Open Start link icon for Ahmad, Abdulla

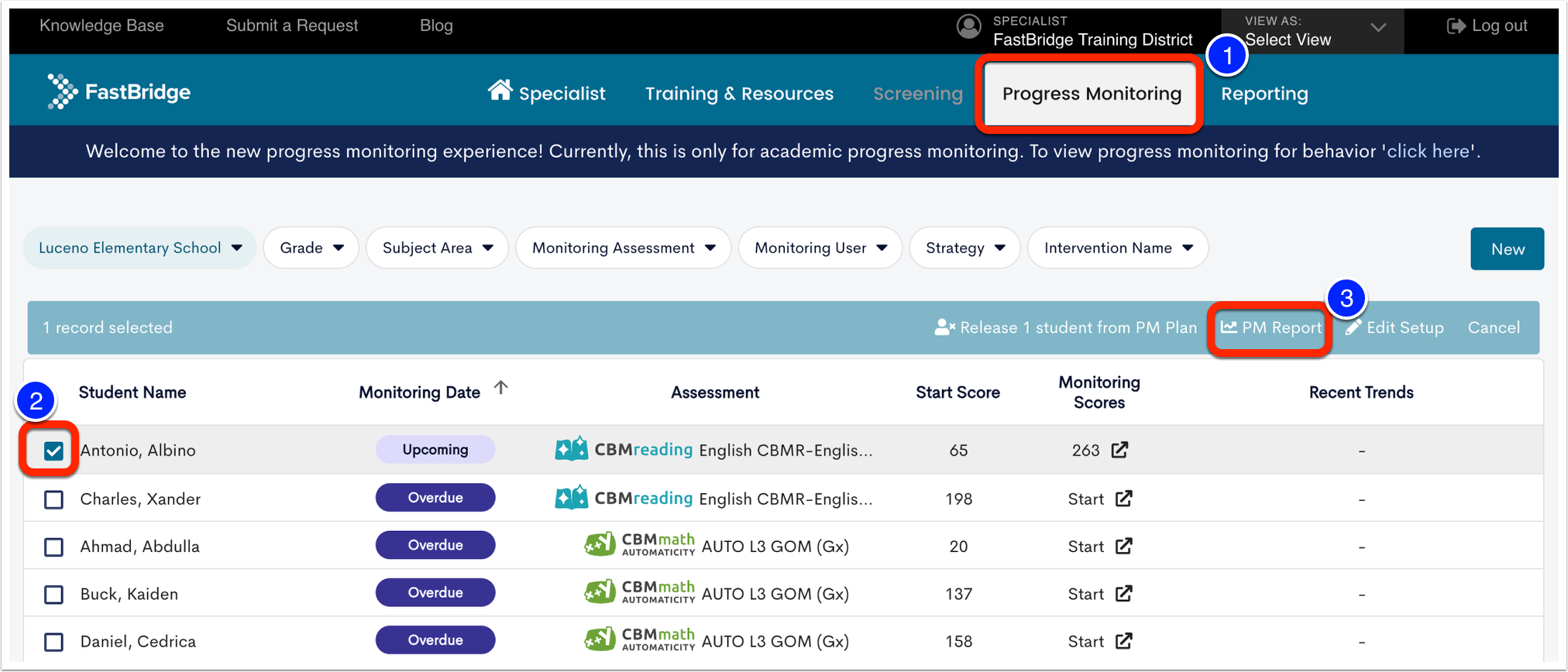pyautogui.click(x=1124, y=547)
